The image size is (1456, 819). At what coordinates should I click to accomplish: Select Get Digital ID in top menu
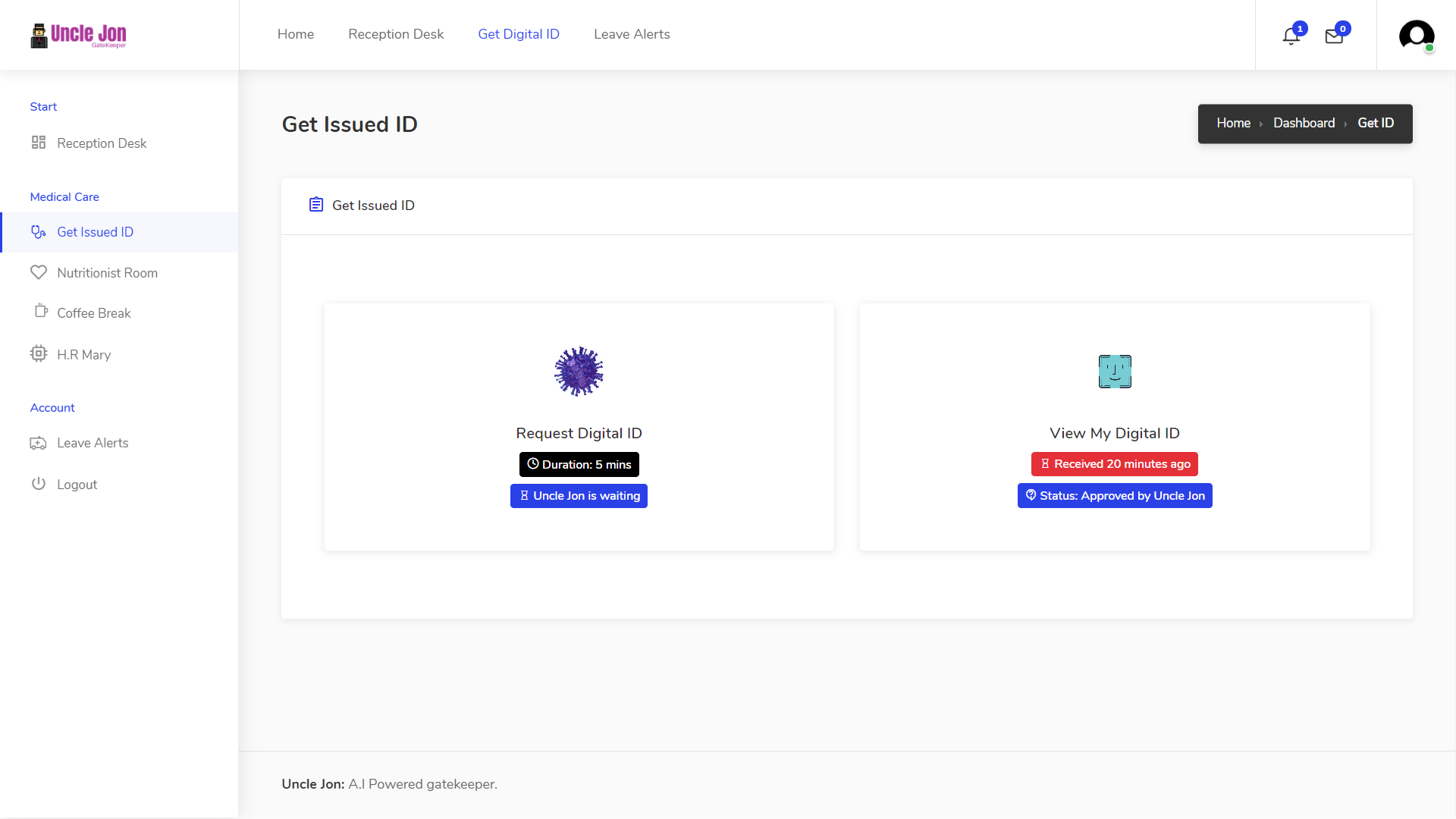point(519,34)
